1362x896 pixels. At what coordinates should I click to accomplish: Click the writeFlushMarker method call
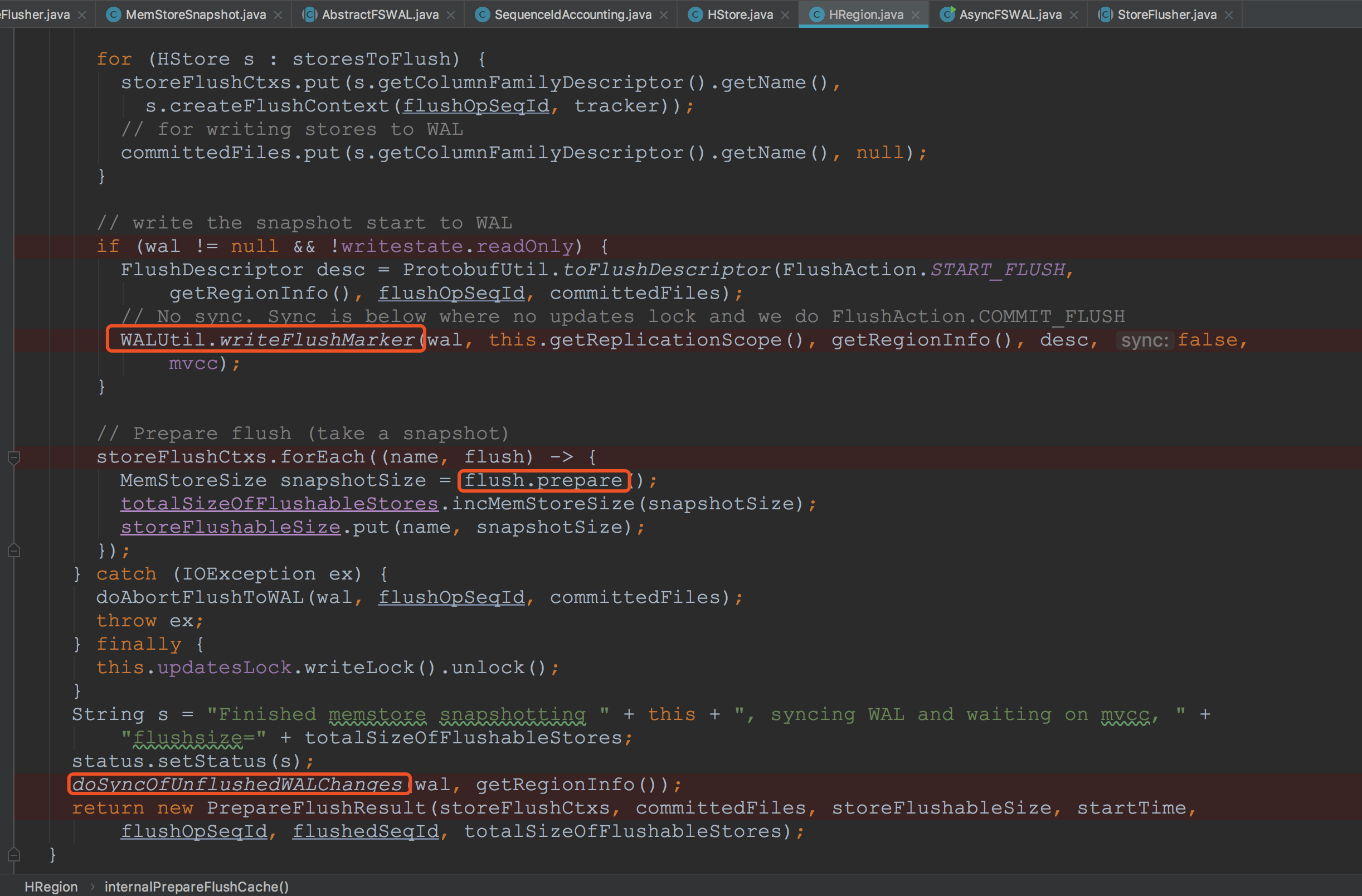click(317, 340)
